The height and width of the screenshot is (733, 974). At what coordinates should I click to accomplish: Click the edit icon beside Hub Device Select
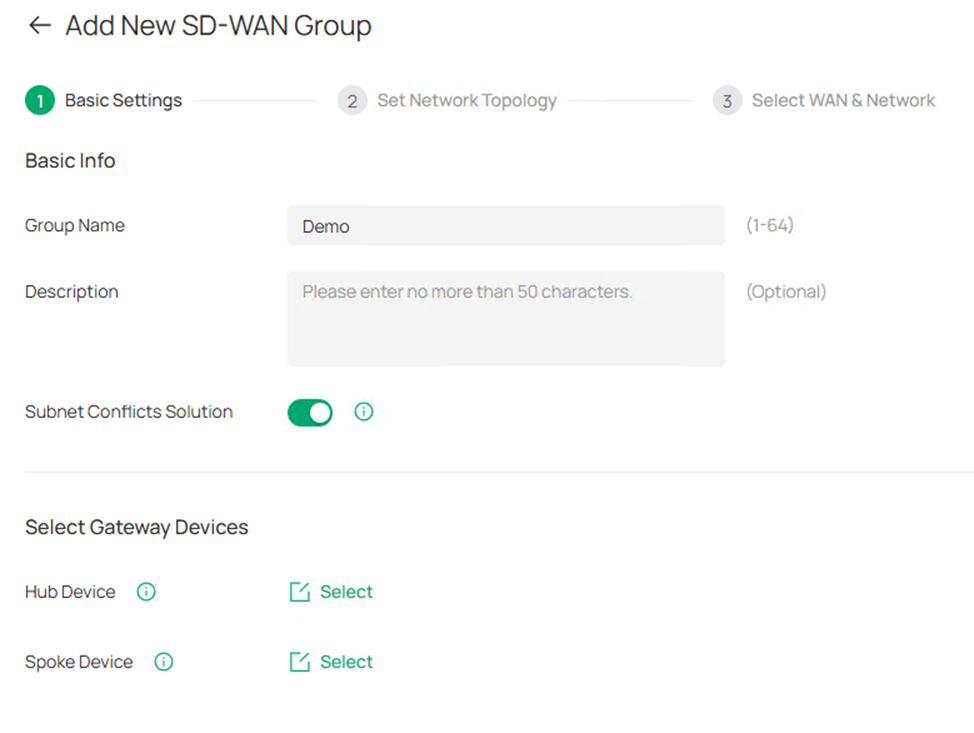299,592
